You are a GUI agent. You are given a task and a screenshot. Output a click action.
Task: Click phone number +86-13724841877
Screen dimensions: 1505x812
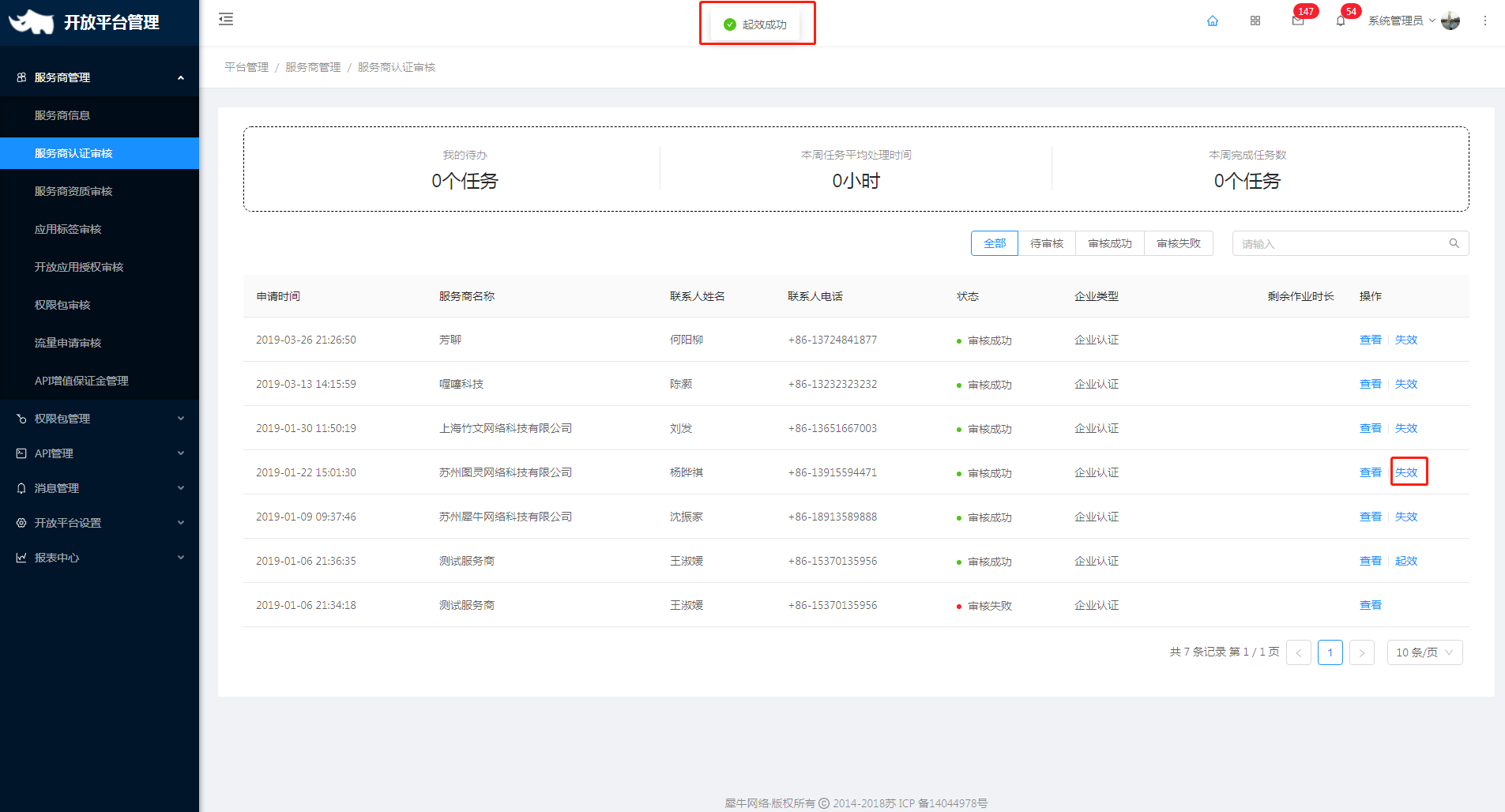(x=833, y=340)
